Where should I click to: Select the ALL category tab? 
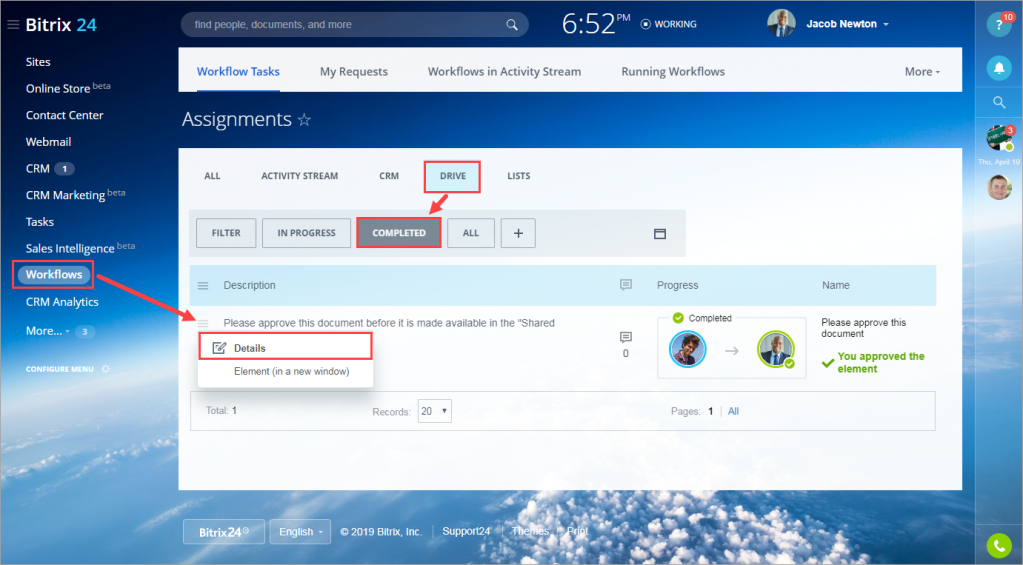pos(212,176)
